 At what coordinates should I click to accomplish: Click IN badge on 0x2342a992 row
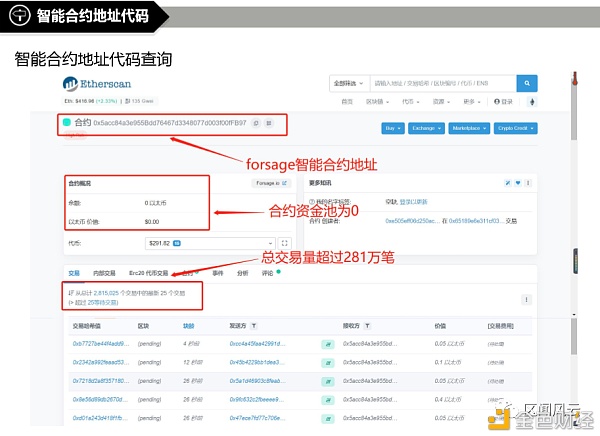point(328,363)
